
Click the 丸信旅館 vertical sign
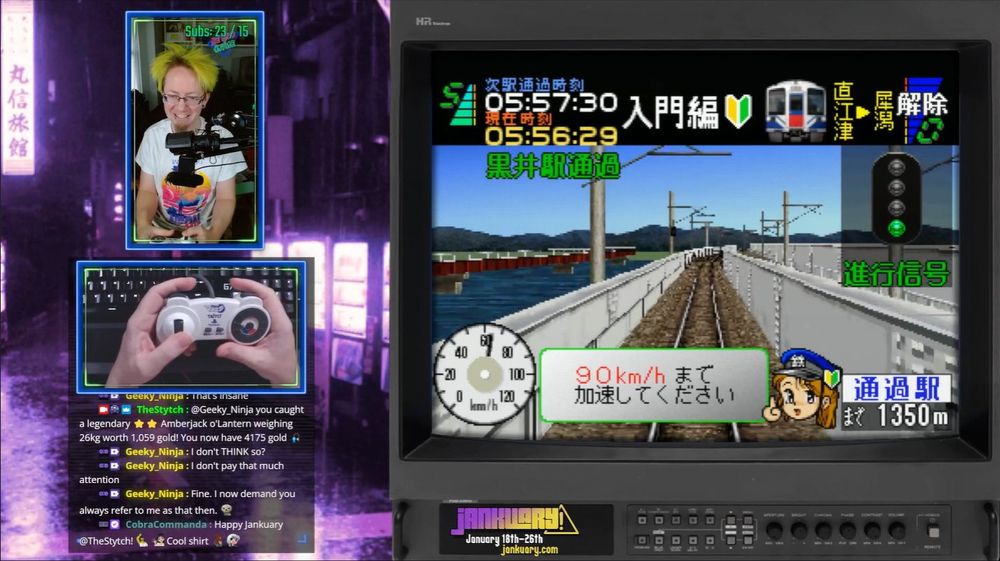18,110
